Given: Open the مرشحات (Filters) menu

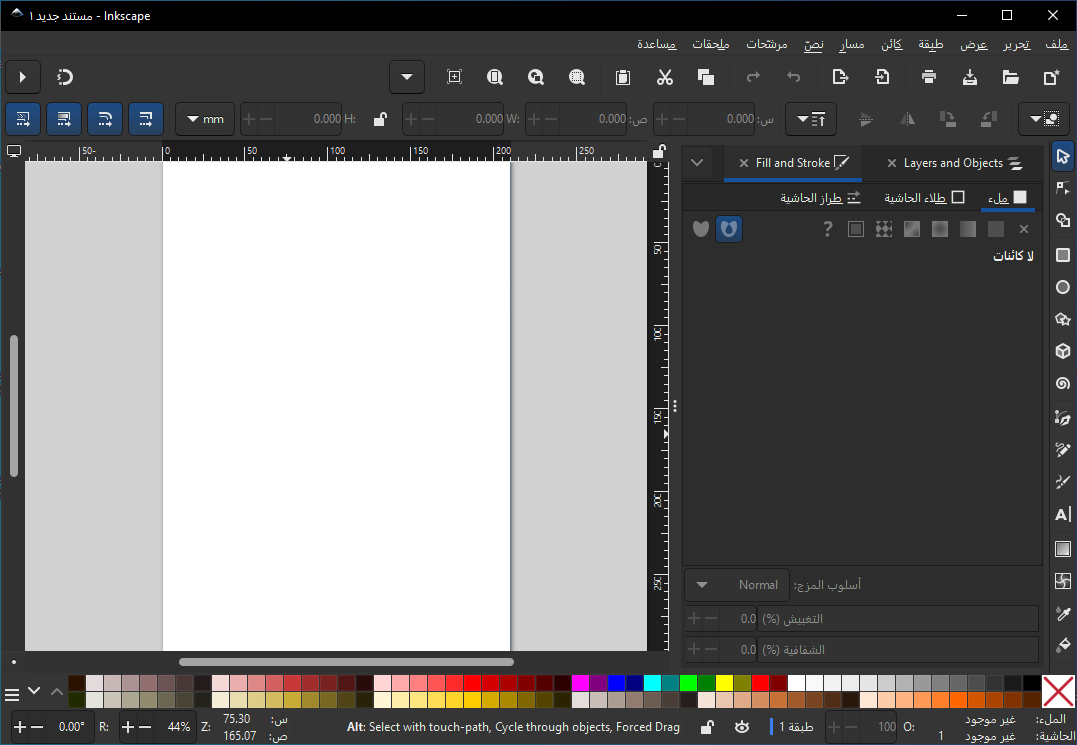Looking at the screenshot, I should [x=767, y=45].
